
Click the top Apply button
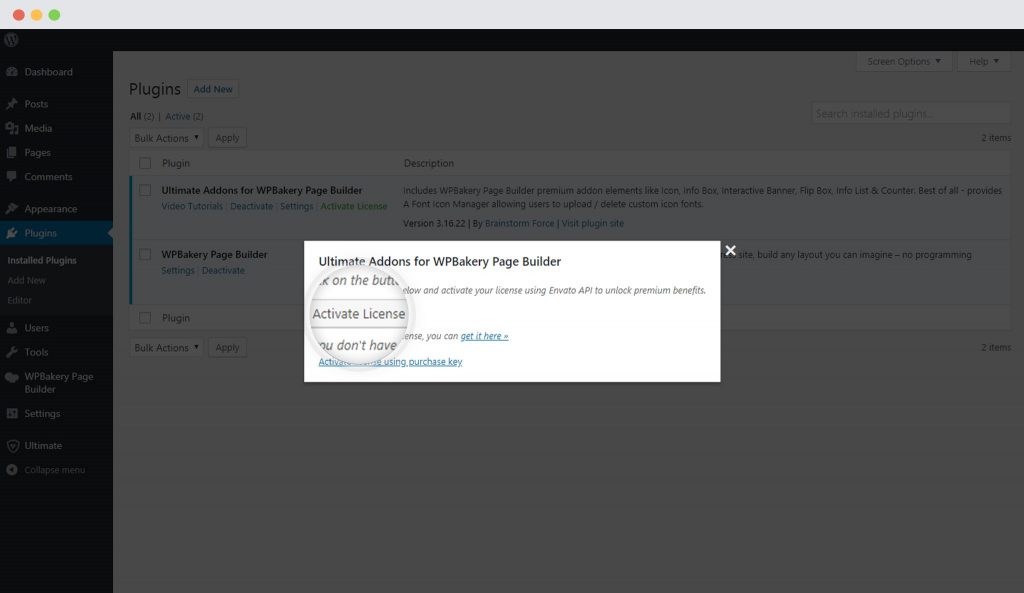[227, 138]
